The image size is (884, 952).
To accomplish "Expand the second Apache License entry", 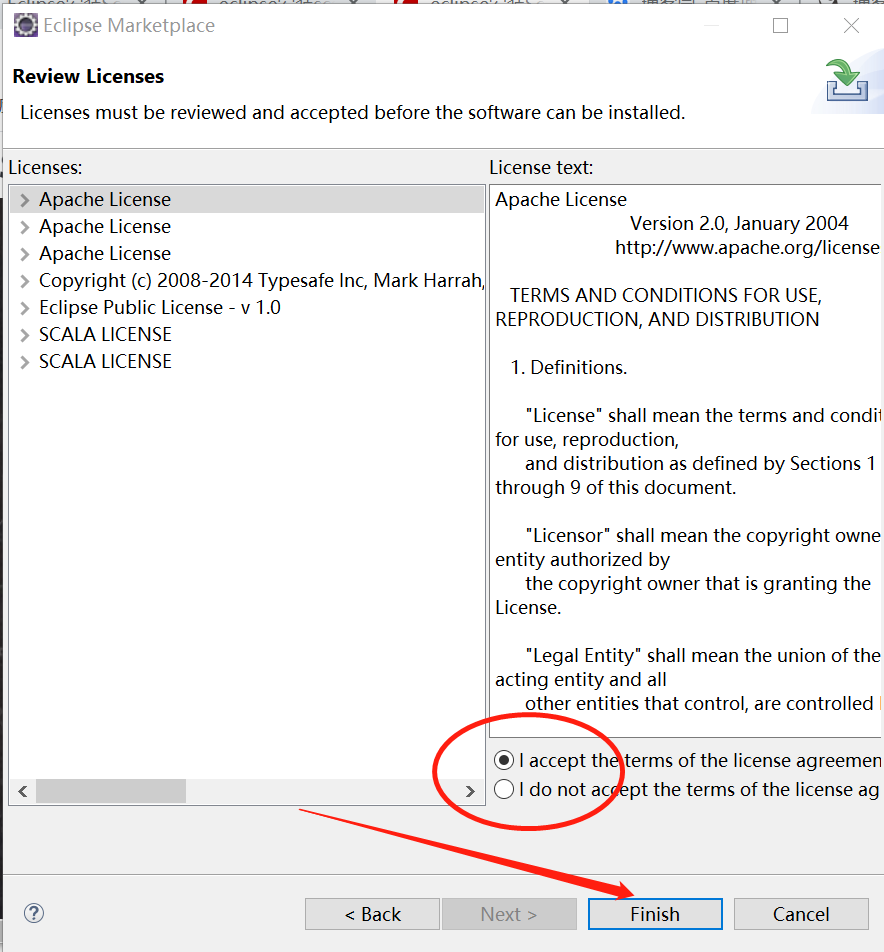I will tap(25, 227).
